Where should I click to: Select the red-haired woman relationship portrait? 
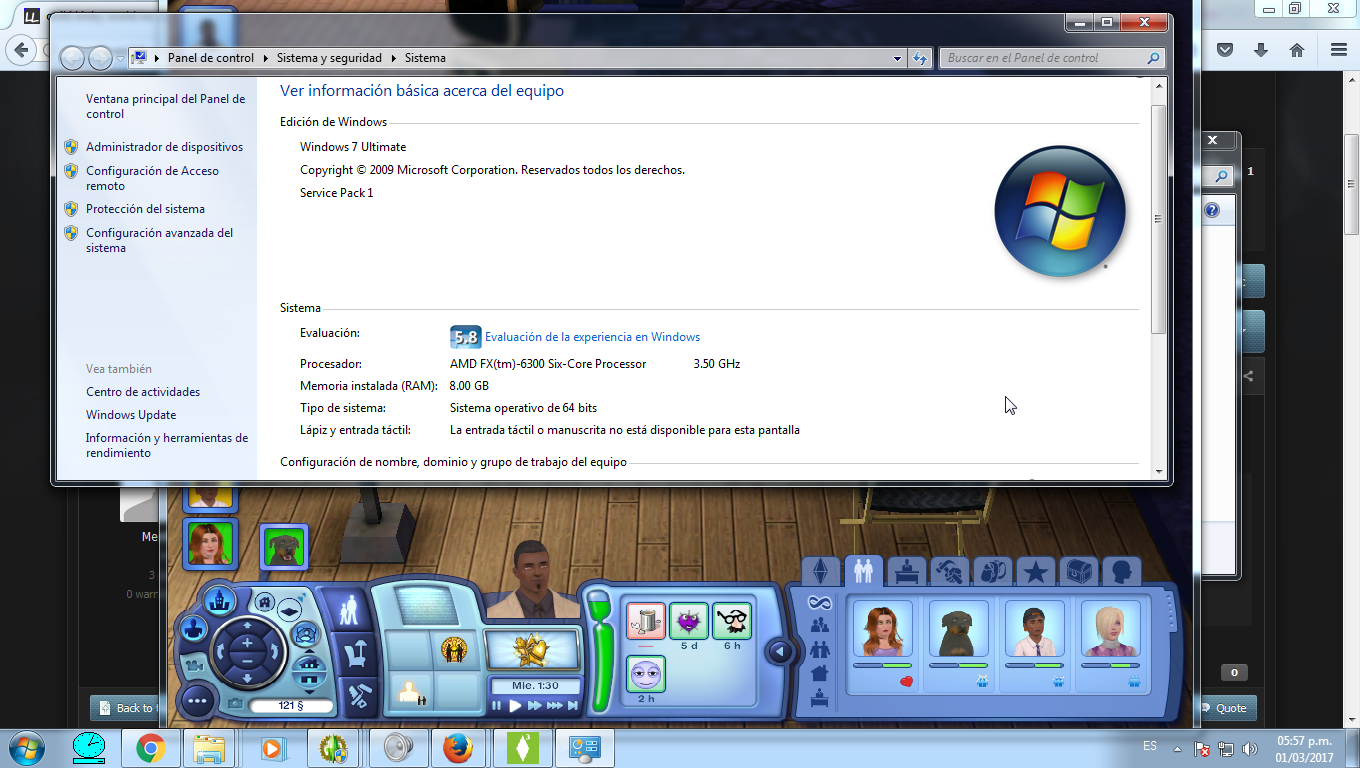(x=882, y=629)
